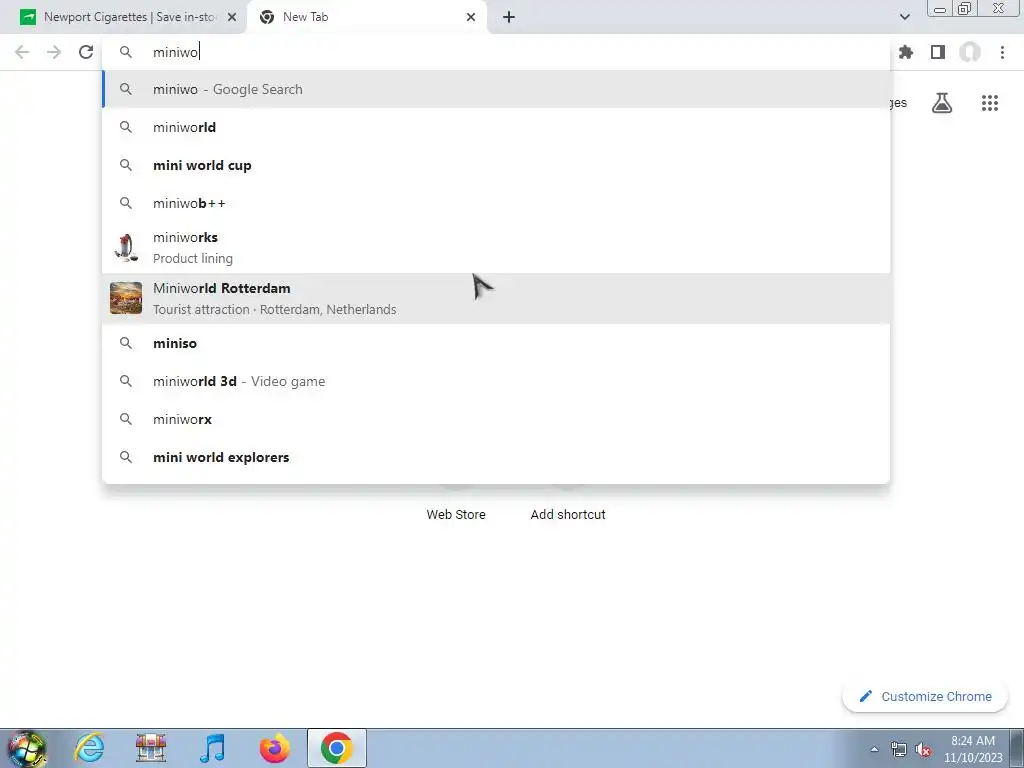Show hidden system tray icons

point(874,749)
